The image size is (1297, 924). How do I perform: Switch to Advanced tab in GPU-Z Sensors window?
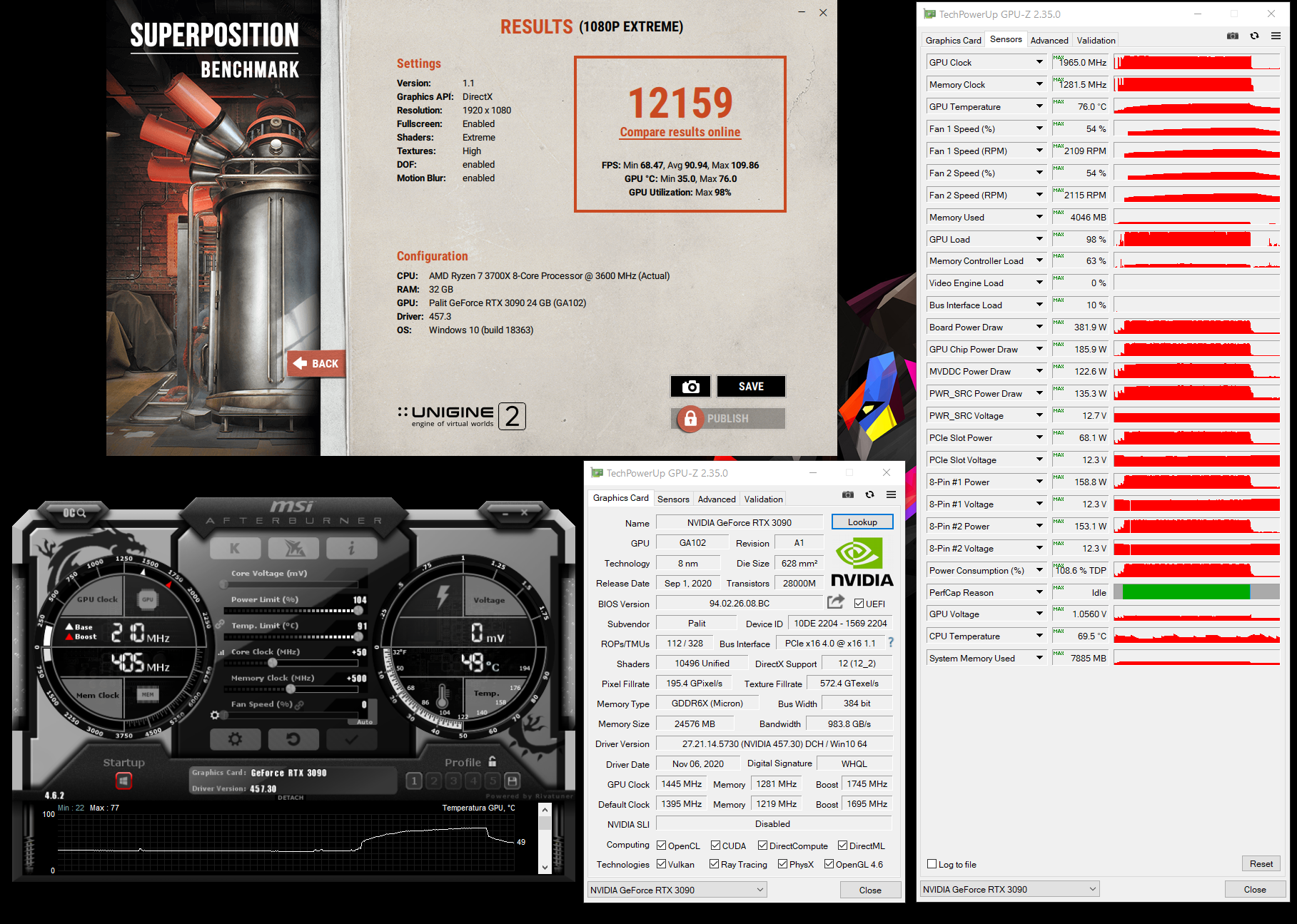[1049, 41]
